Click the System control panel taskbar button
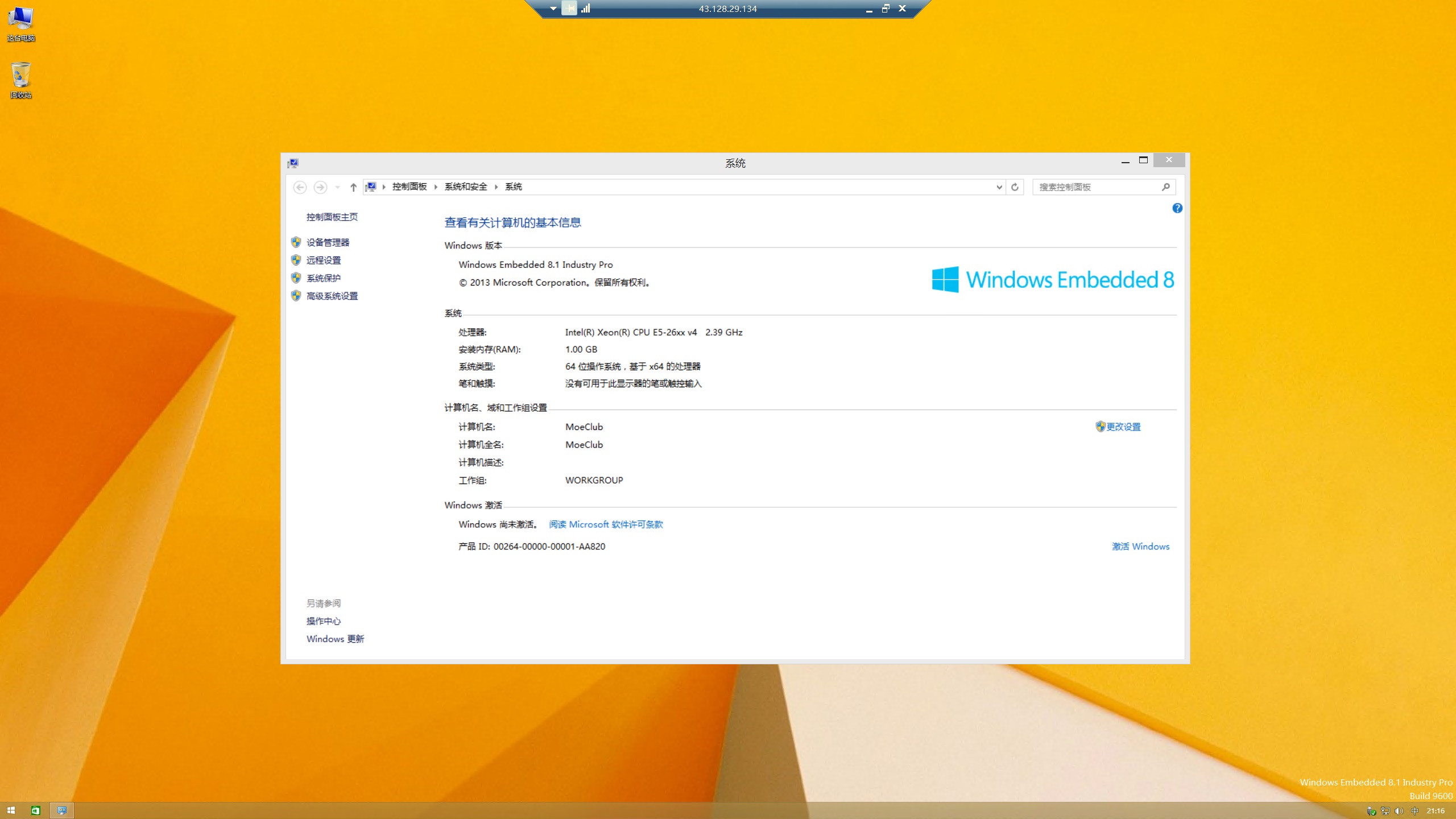Image resolution: width=1456 pixels, height=819 pixels. [61, 810]
